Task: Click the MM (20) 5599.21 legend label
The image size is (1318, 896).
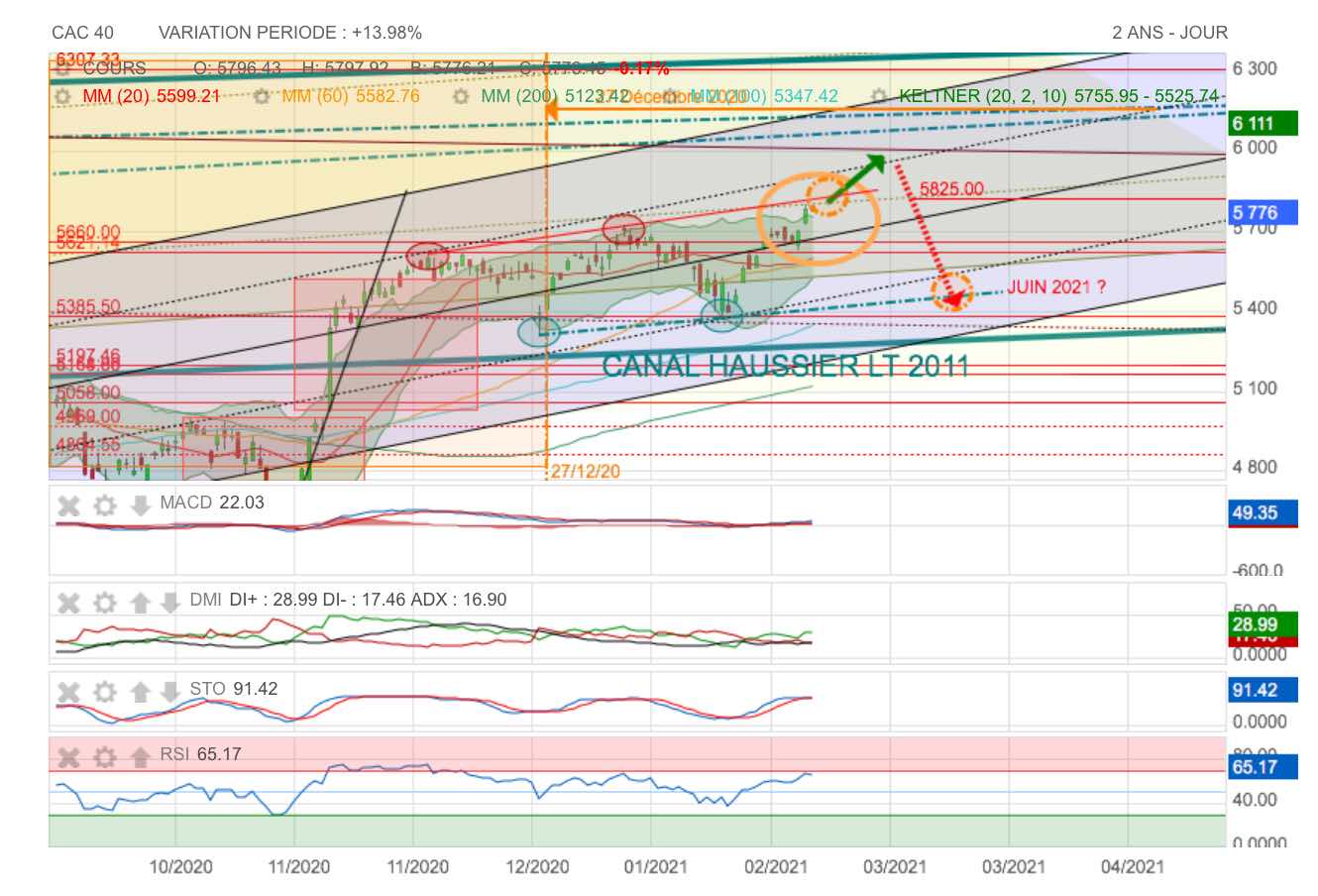Action: click(x=151, y=96)
